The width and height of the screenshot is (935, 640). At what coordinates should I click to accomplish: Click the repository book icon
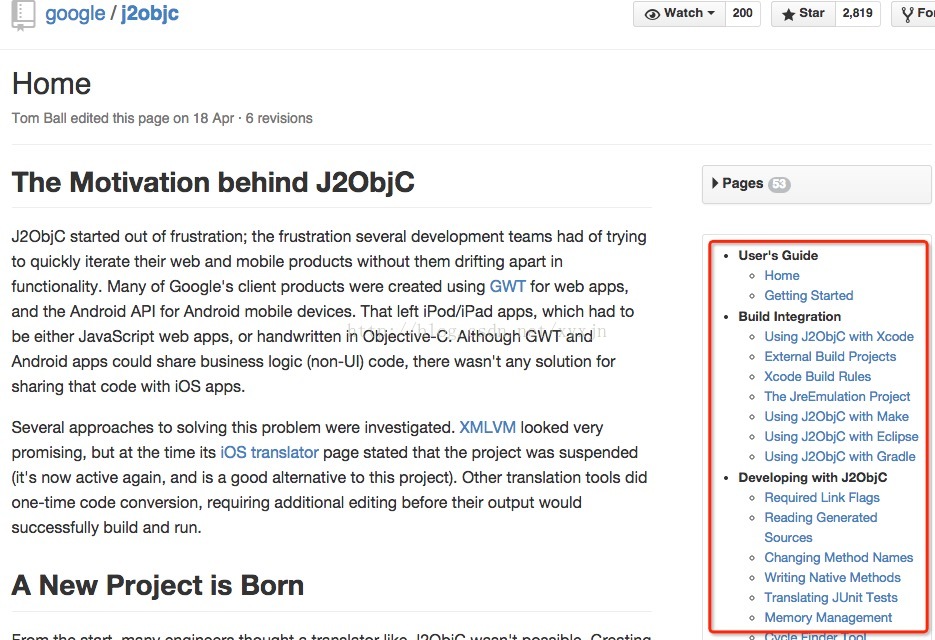[23, 15]
